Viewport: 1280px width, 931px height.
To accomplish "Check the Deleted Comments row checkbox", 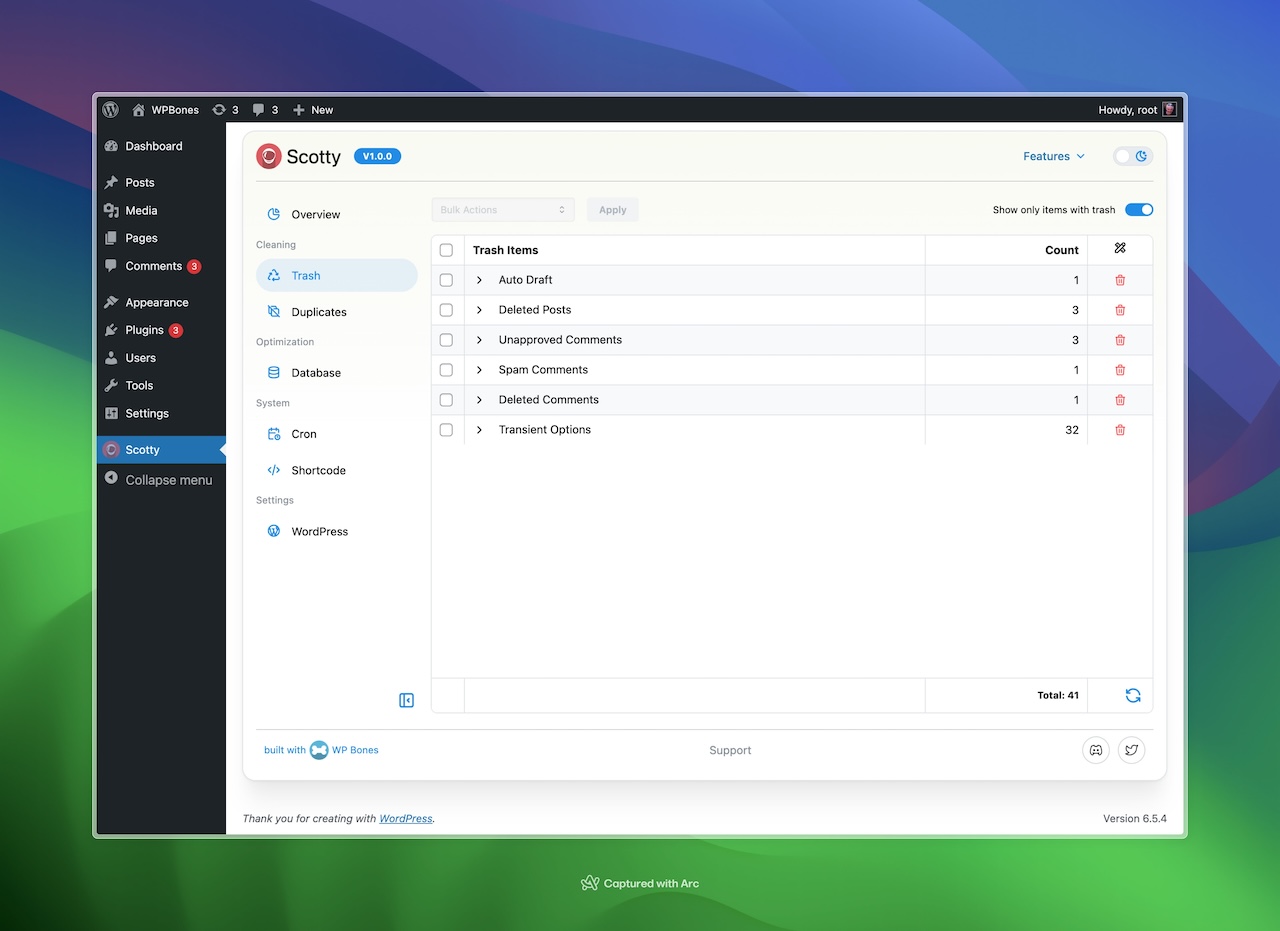I will [446, 400].
